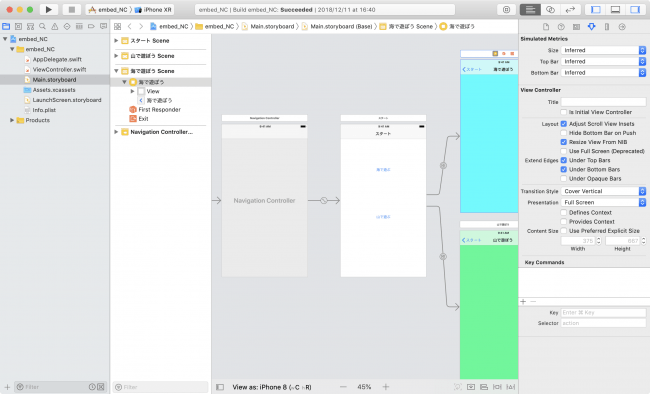Show the Connections inspector
Viewport: 650px width, 394px height.
622,27
